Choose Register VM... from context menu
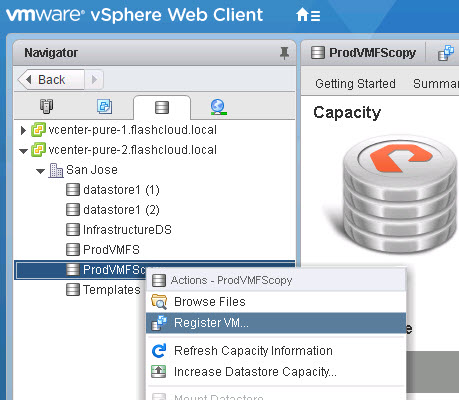This screenshot has height=400, width=459. (276, 323)
